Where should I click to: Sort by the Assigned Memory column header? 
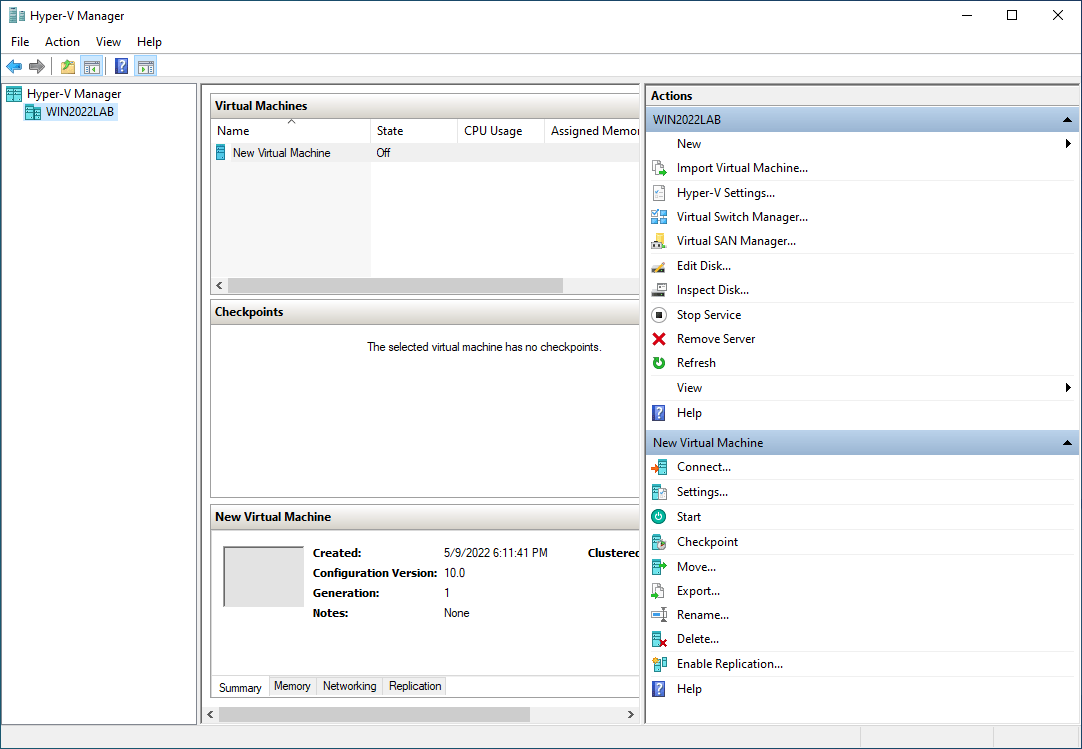(x=592, y=131)
